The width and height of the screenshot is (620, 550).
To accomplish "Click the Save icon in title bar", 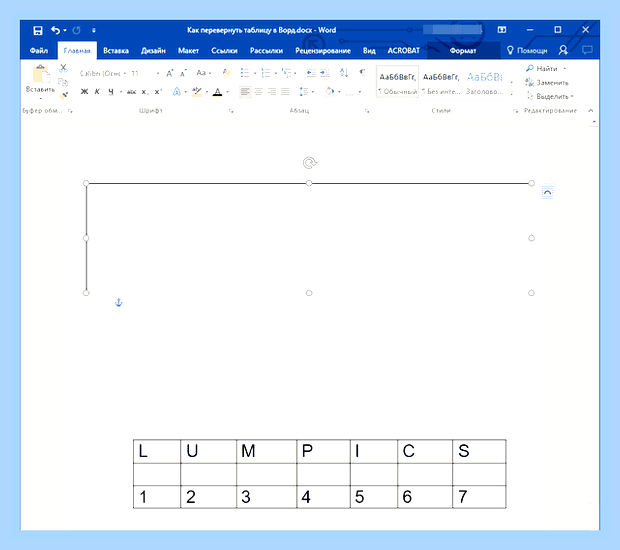I will 38,30.
